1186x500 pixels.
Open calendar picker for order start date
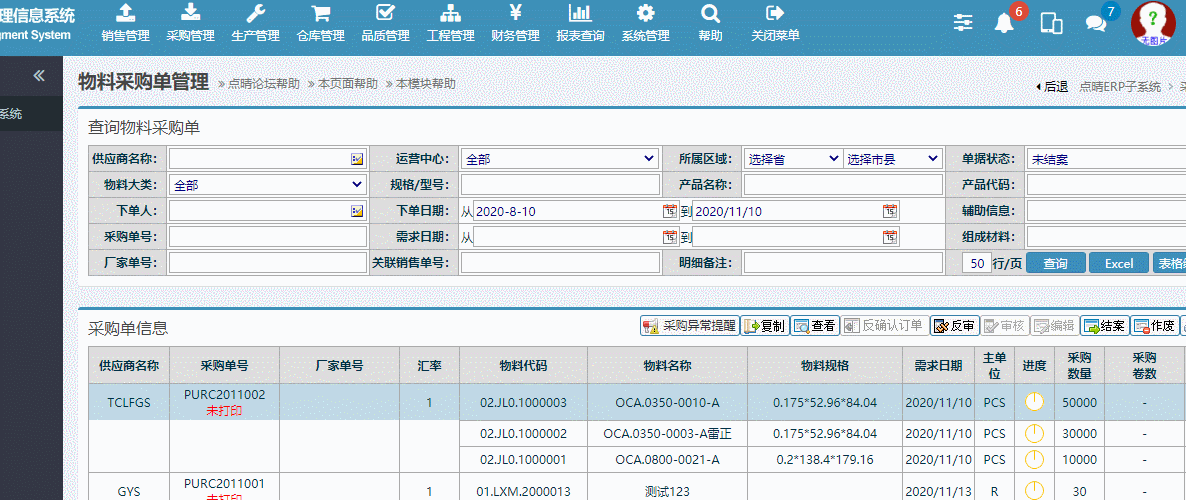point(669,211)
